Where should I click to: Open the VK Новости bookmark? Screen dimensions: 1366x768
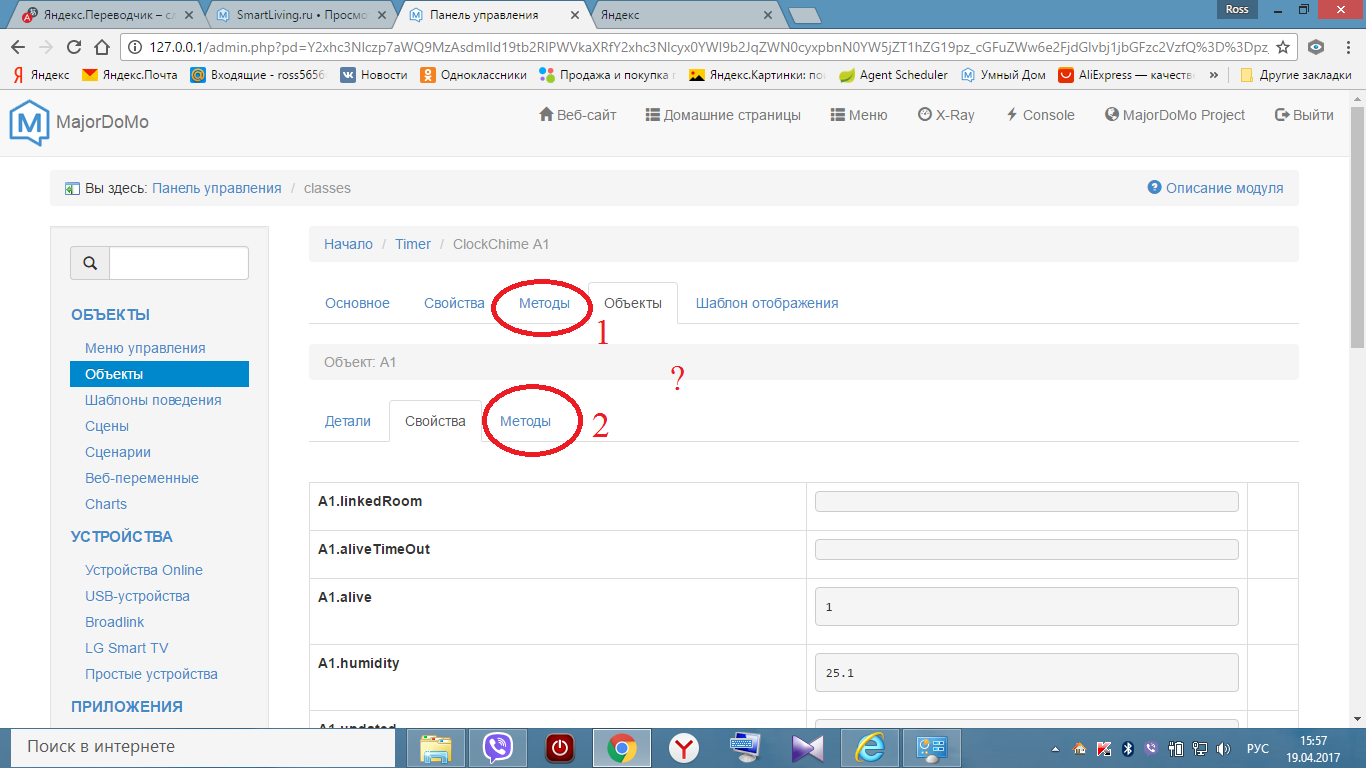tap(374, 75)
